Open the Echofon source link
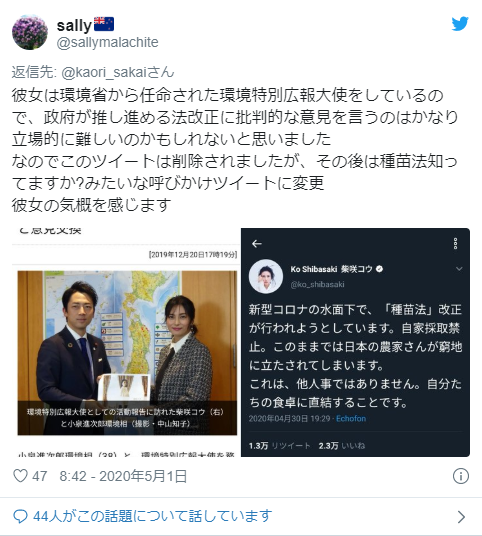The image size is (482, 536). click(351, 418)
